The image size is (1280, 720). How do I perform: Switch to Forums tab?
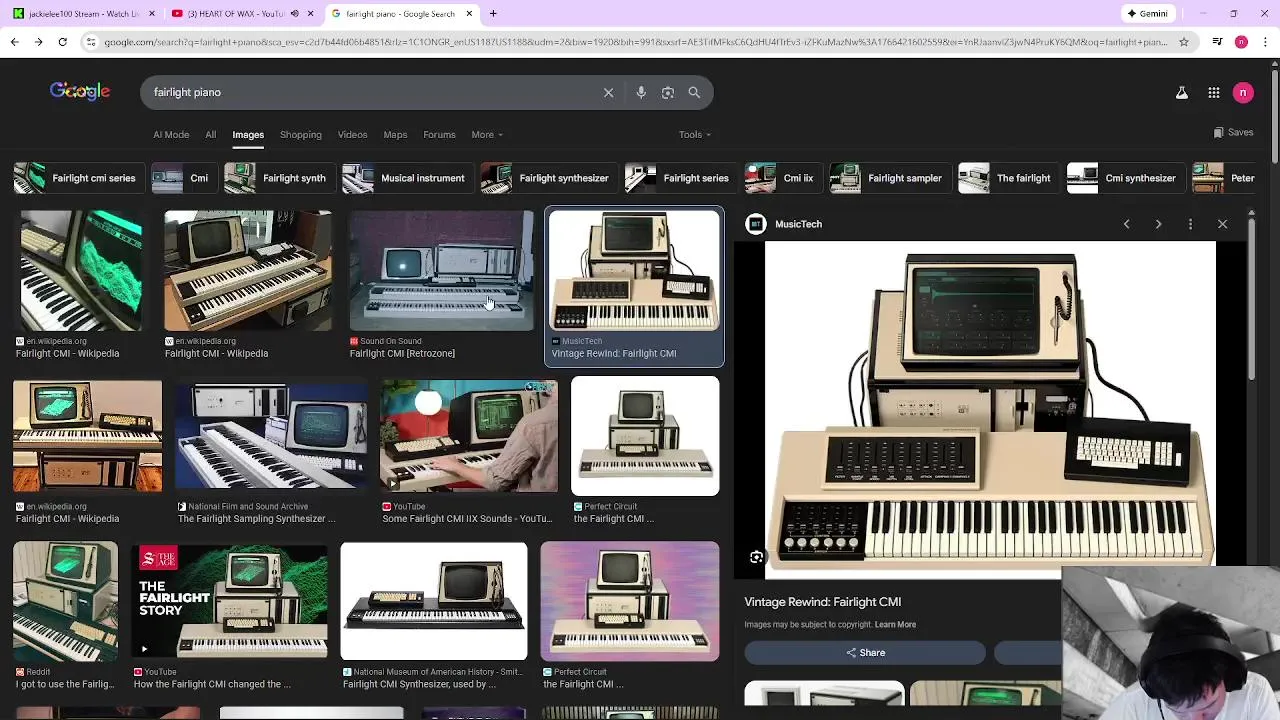pos(439,134)
